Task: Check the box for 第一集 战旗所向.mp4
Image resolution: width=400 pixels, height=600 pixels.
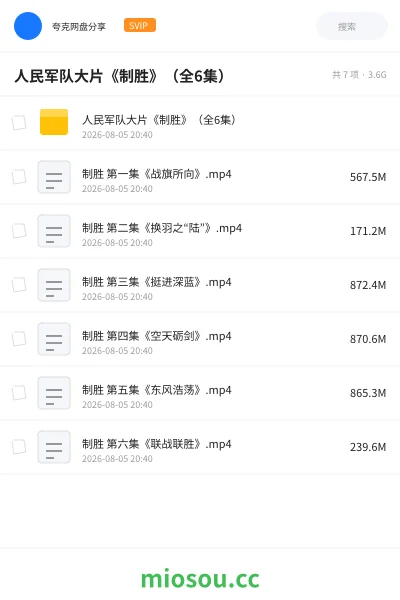Action: [x=19, y=177]
